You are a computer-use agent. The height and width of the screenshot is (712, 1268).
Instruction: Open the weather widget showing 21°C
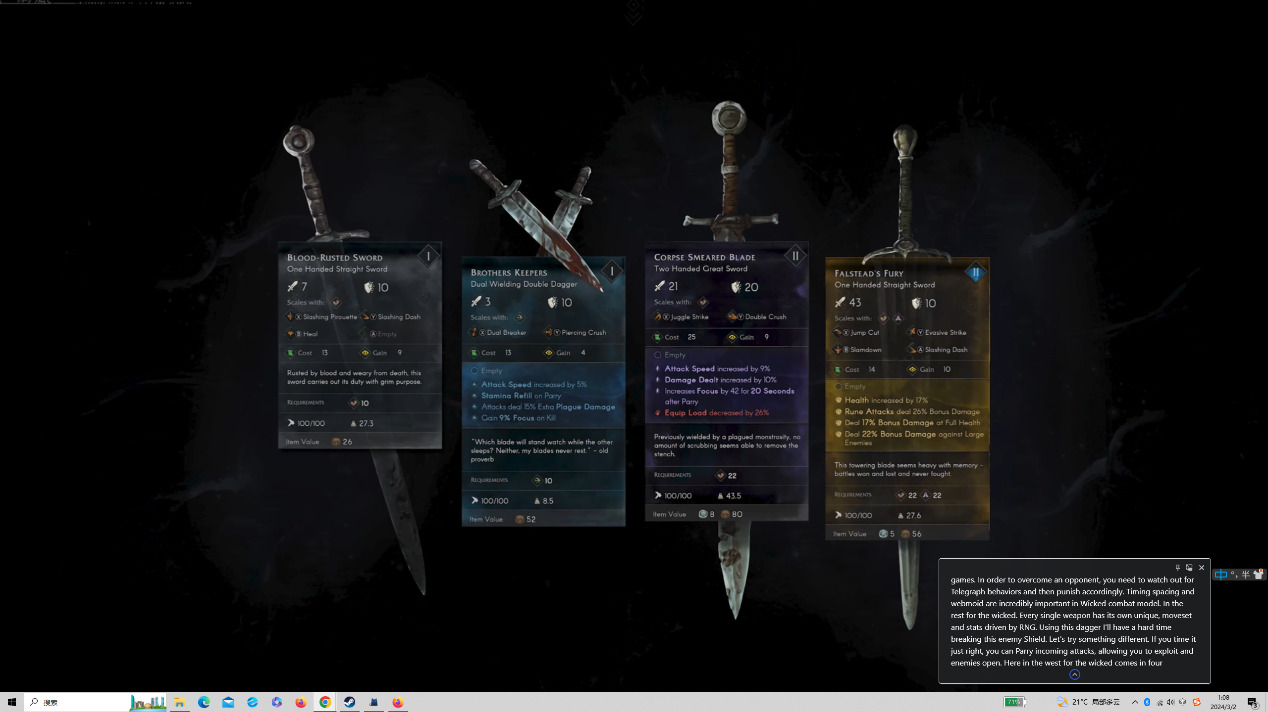1088,702
